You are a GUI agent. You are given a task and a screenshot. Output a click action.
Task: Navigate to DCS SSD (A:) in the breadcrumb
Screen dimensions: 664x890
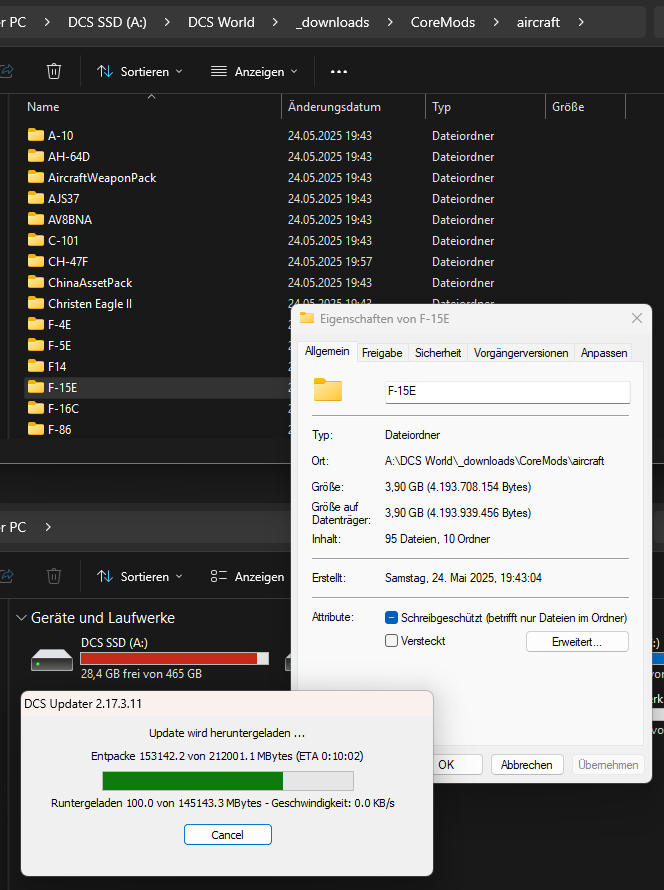pyautogui.click(x=107, y=22)
